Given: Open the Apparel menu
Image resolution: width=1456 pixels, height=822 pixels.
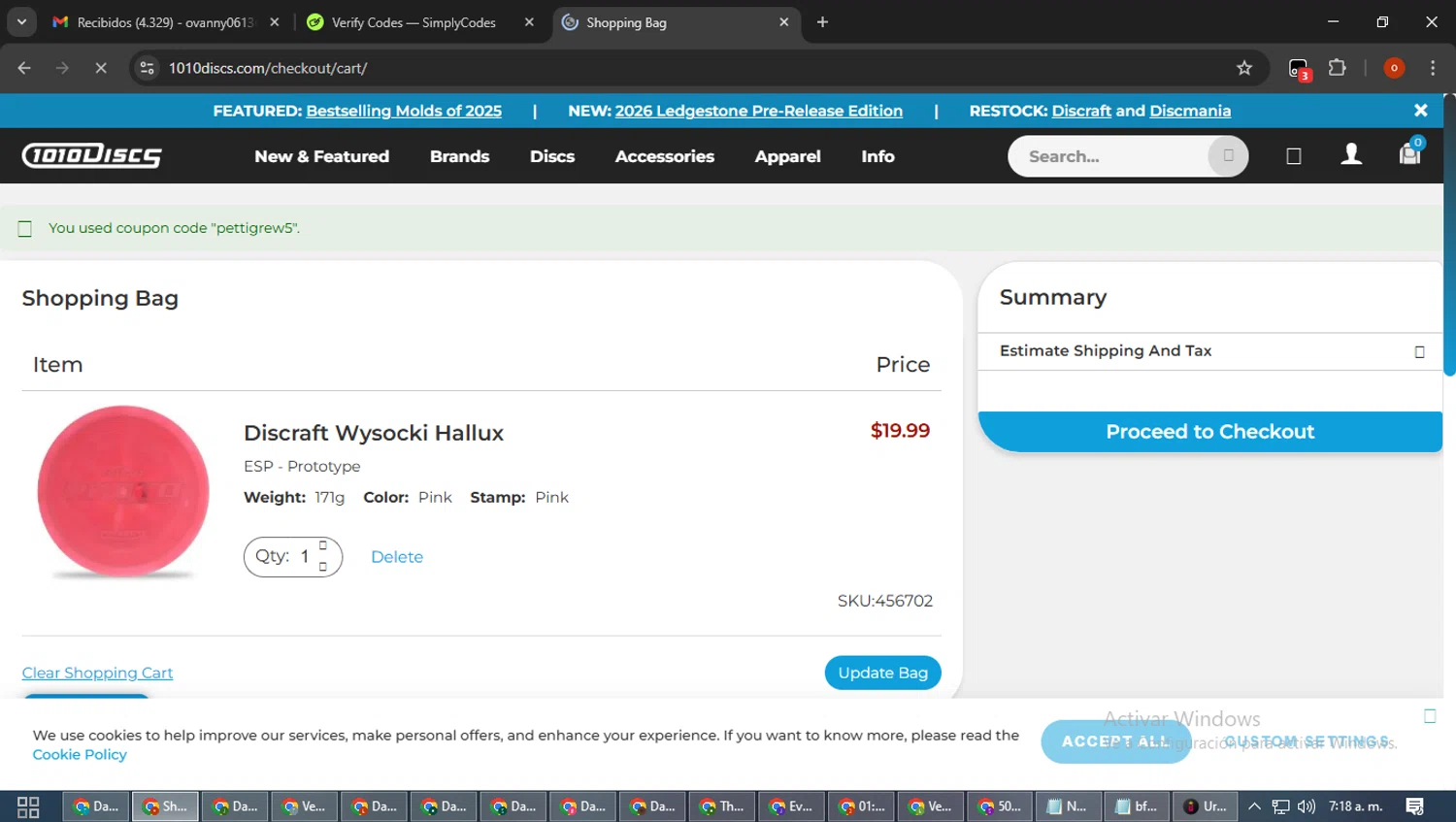Looking at the screenshot, I should (x=788, y=156).
